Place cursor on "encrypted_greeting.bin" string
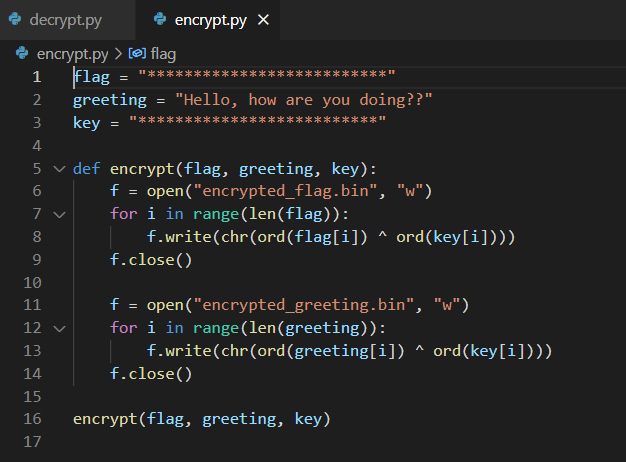The image size is (626, 462). tap(305, 305)
